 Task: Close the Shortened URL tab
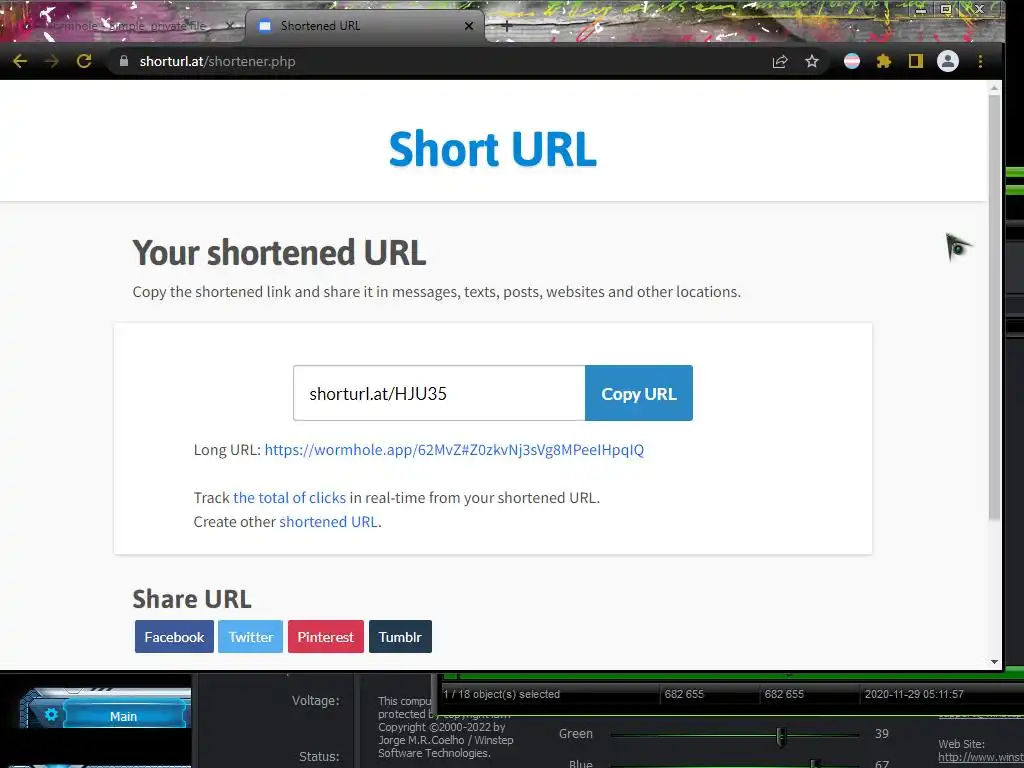point(469,26)
